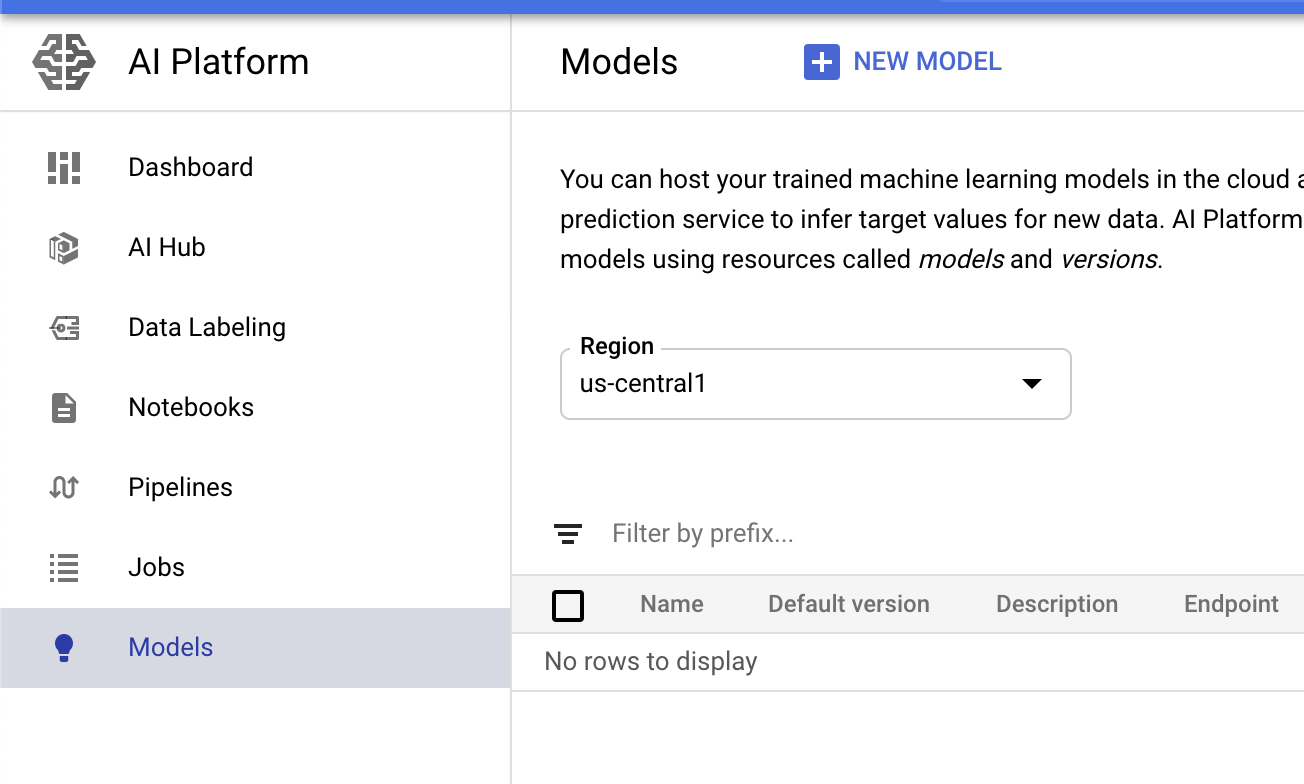Expand the Region dropdown arrow

click(x=1031, y=384)
